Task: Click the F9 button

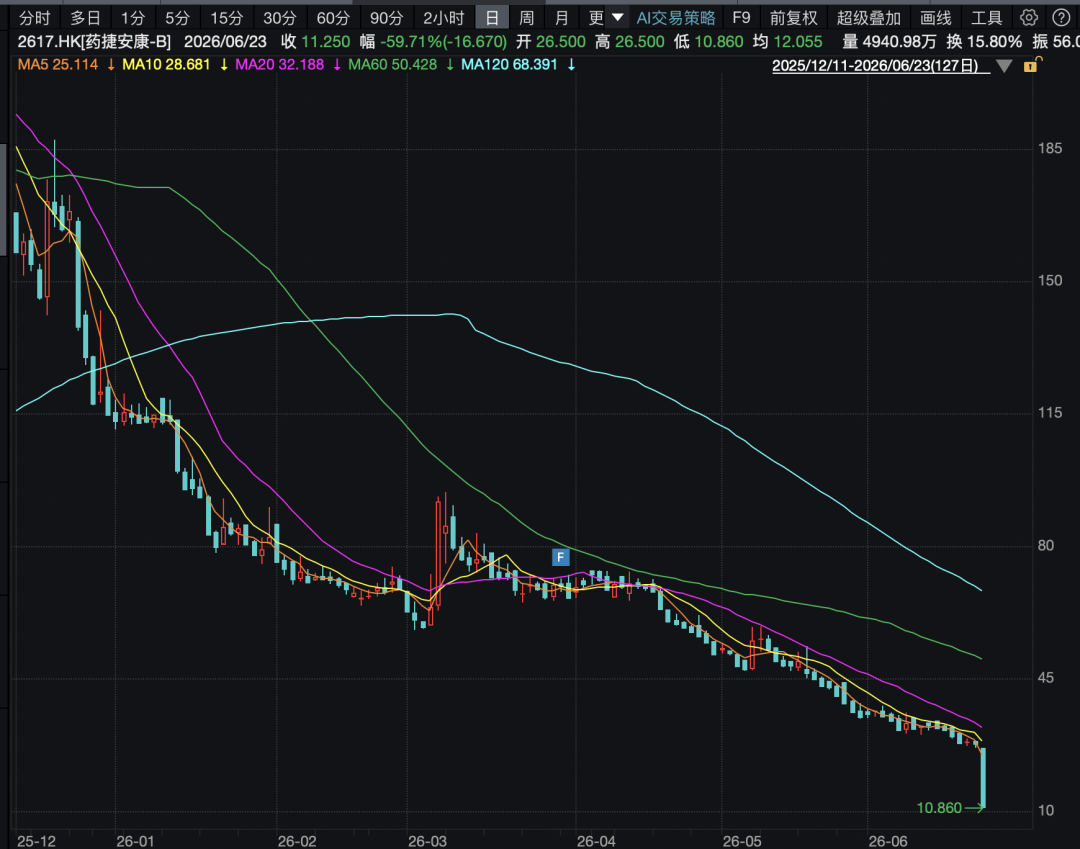Action: (741, 18)
